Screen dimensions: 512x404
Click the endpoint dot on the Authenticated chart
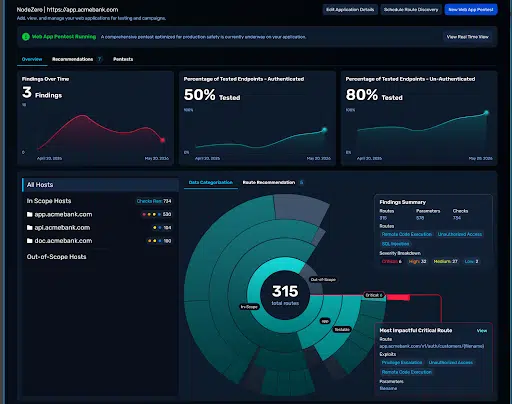324,130
